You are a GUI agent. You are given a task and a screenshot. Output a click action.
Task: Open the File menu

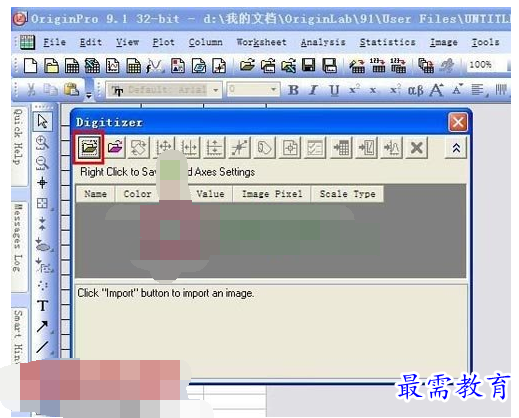[x=55, y=42]
